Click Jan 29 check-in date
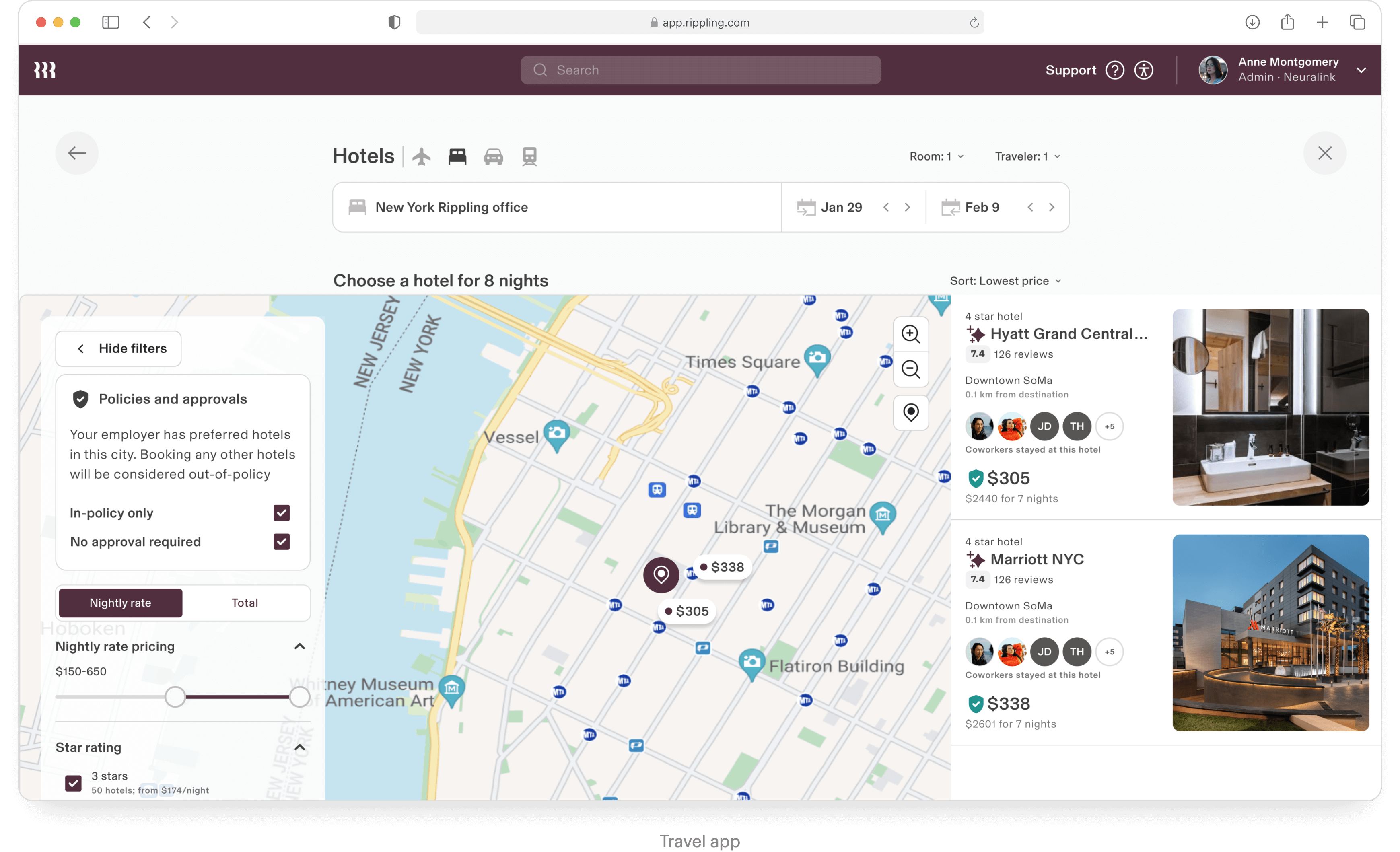Viewport: 1400px width, 852px height. pos(841,207)
